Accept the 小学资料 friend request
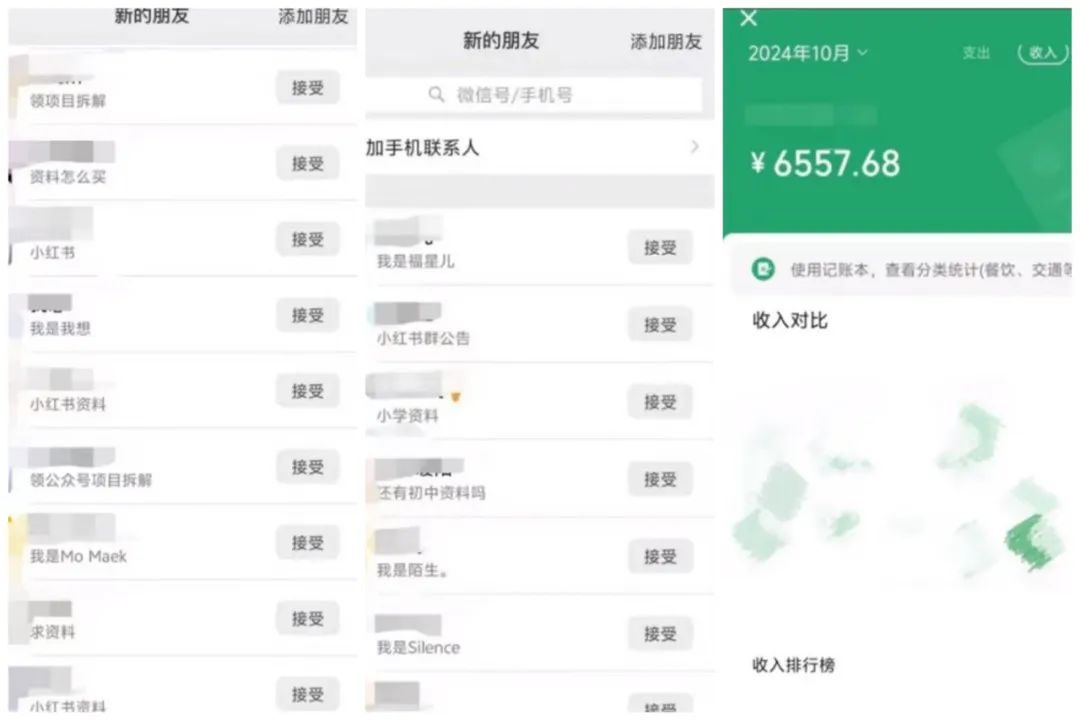 coord(660,402)
